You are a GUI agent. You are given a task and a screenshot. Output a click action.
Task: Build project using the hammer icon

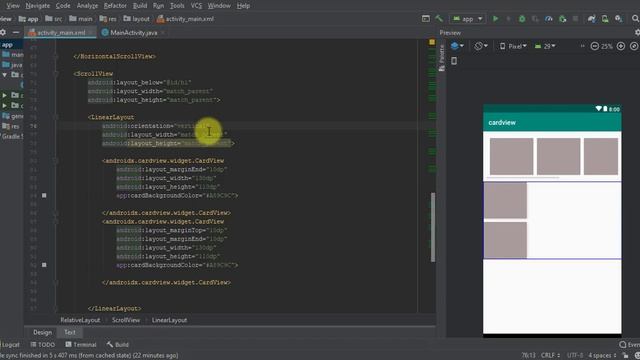click(439, 19)
